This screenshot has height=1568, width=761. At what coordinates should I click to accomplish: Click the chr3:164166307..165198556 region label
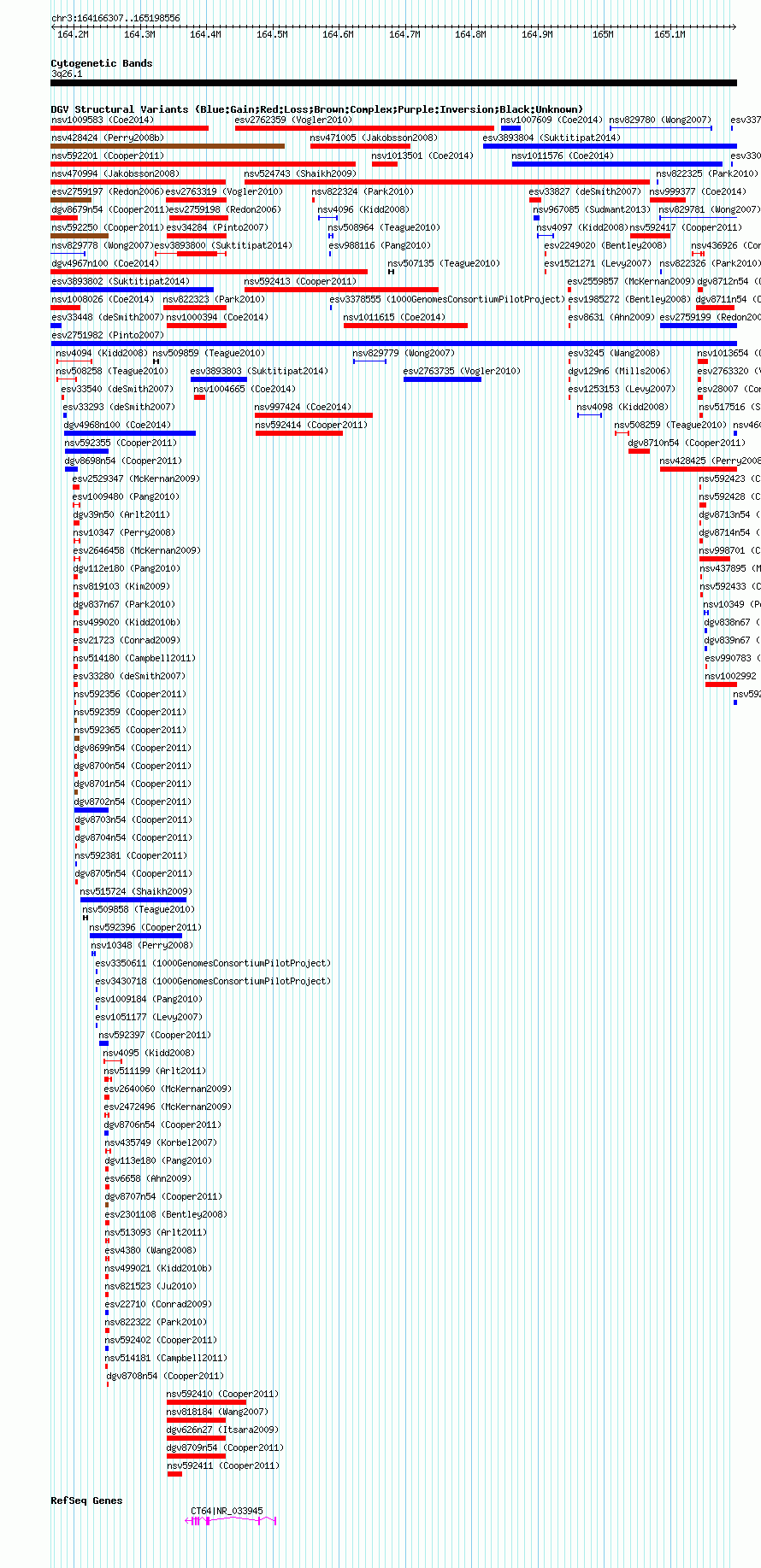tap(115, 17)
